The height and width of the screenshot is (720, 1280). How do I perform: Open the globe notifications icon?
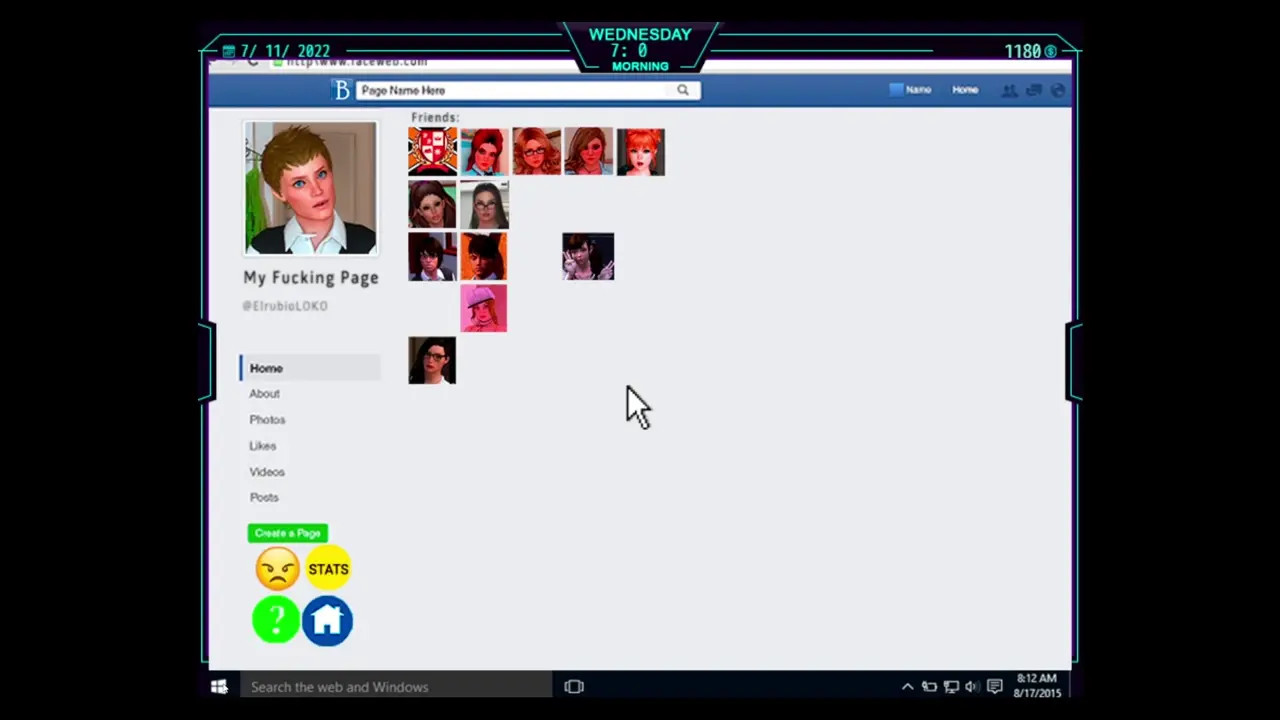(x=1058, y=90)
